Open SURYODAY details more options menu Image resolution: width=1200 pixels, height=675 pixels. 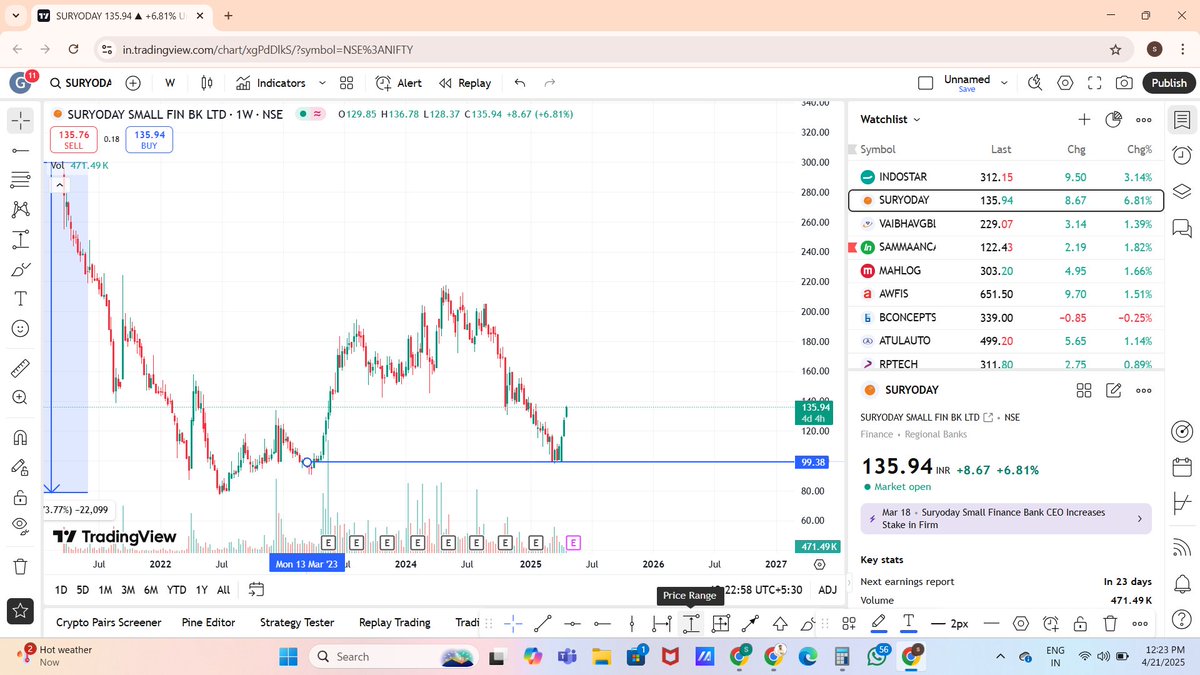coord(1144,390)
